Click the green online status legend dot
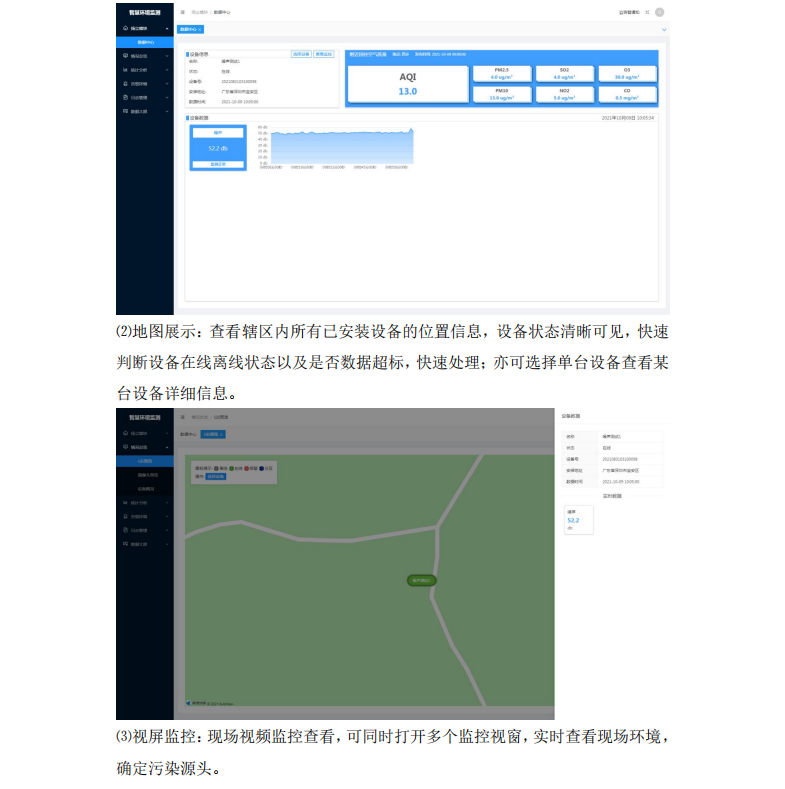The image size is (785, 789). [x=232, y=468]
